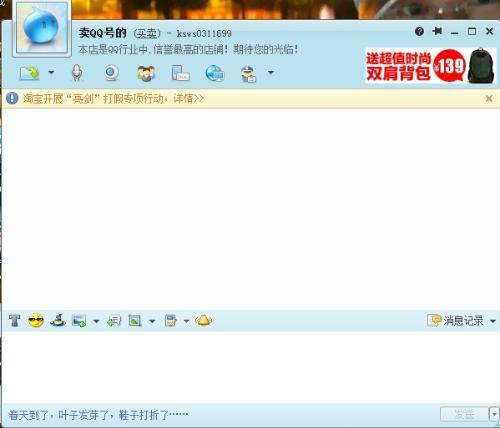
Task: Click the quick reply speech bubble icon
Action: pyautogui.click(x=114, y=321)
